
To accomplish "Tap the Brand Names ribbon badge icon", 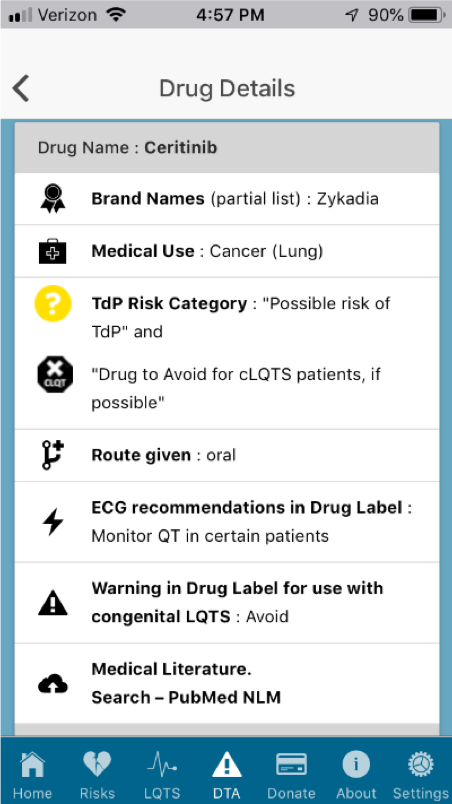I will click(x=53, y=198).
